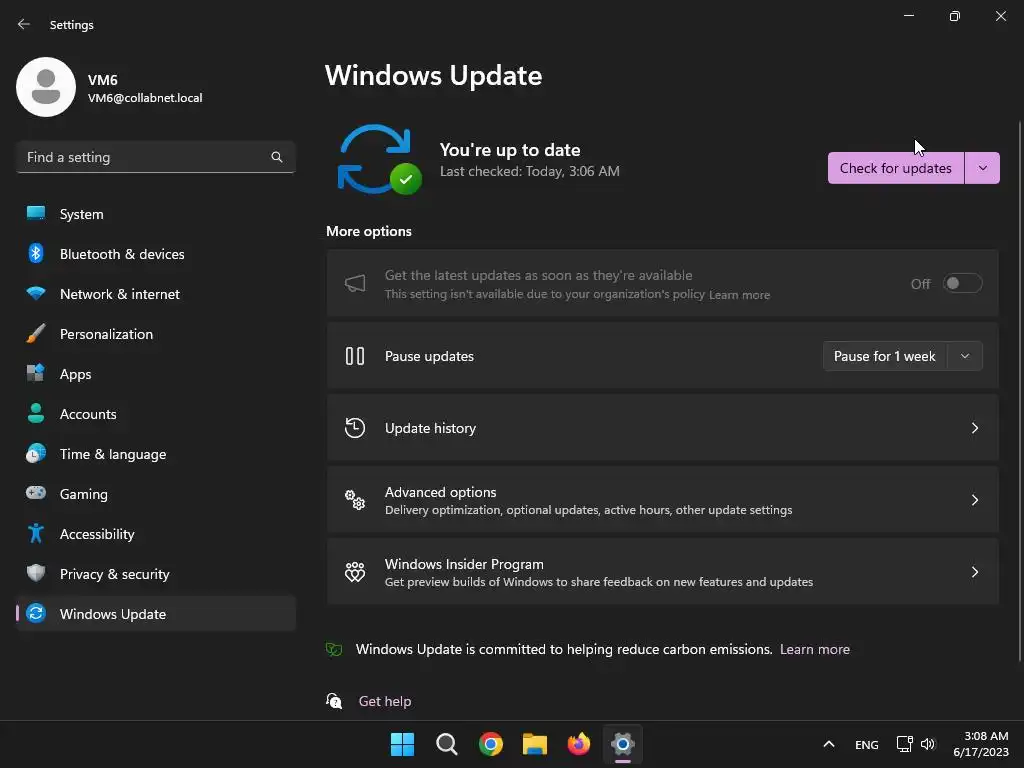Screen dimensions: 1024x768
Task: Click Advanced options title text
Action: [x=440, y=492]
